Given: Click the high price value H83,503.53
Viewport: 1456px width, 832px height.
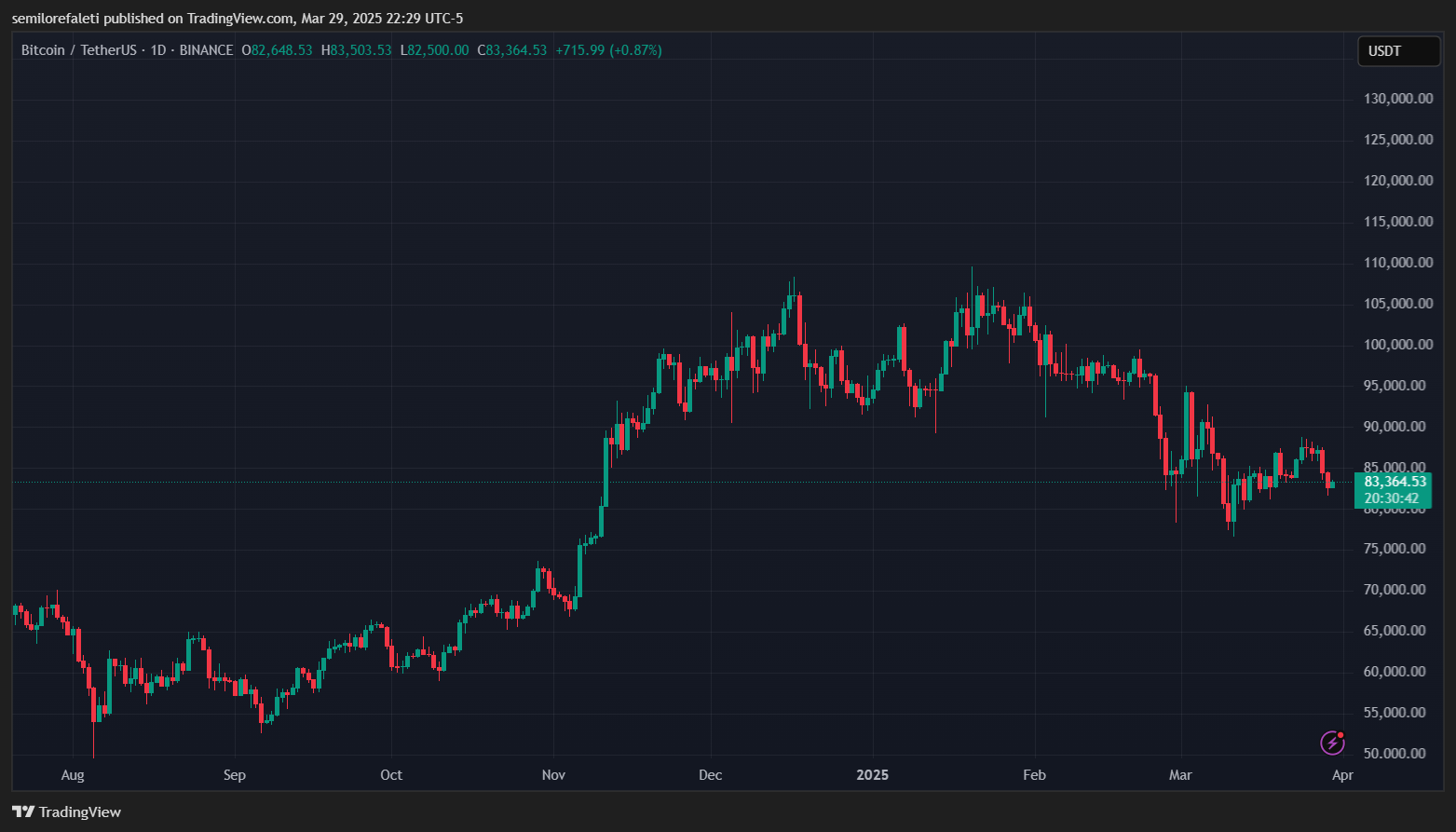Looking at the screenshot, I should [x=356, y=49].
